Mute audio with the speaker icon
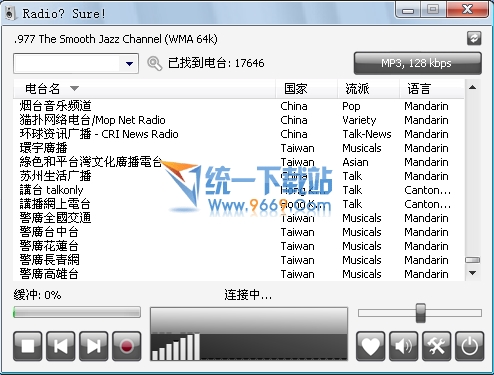The height and width of the screenshot is (375, 494). coord(403,346)
